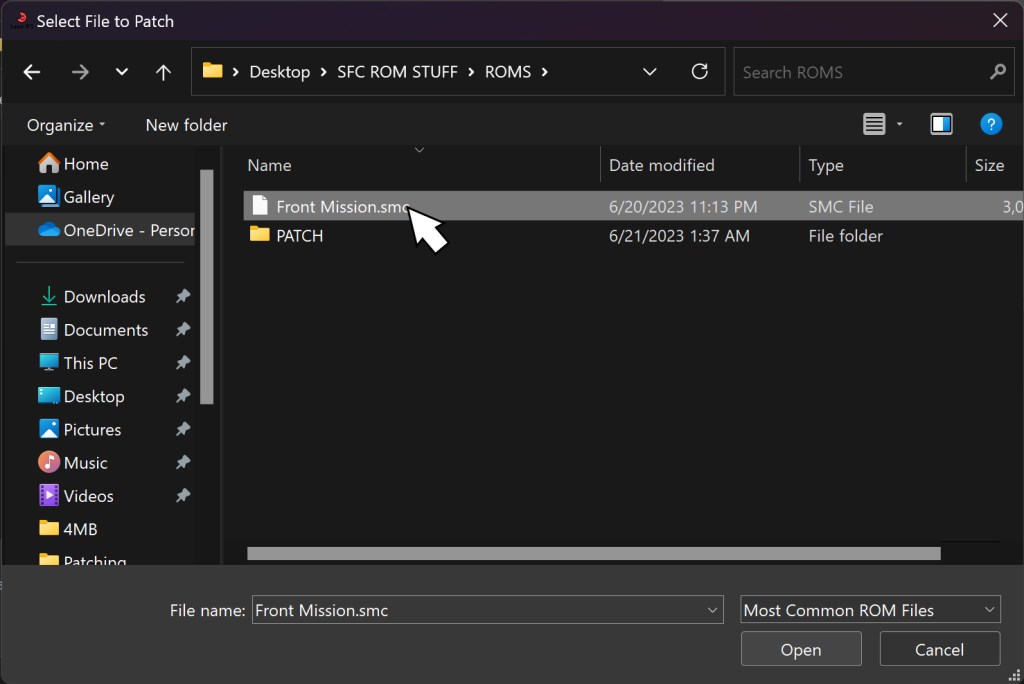Go back to the previous folder

pos(32,72)
